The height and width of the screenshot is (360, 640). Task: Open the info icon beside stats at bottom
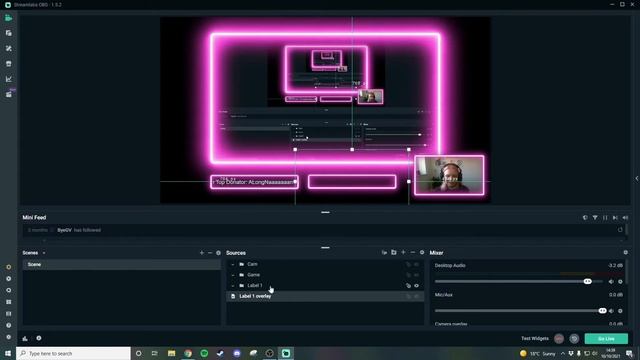point(39,338)
